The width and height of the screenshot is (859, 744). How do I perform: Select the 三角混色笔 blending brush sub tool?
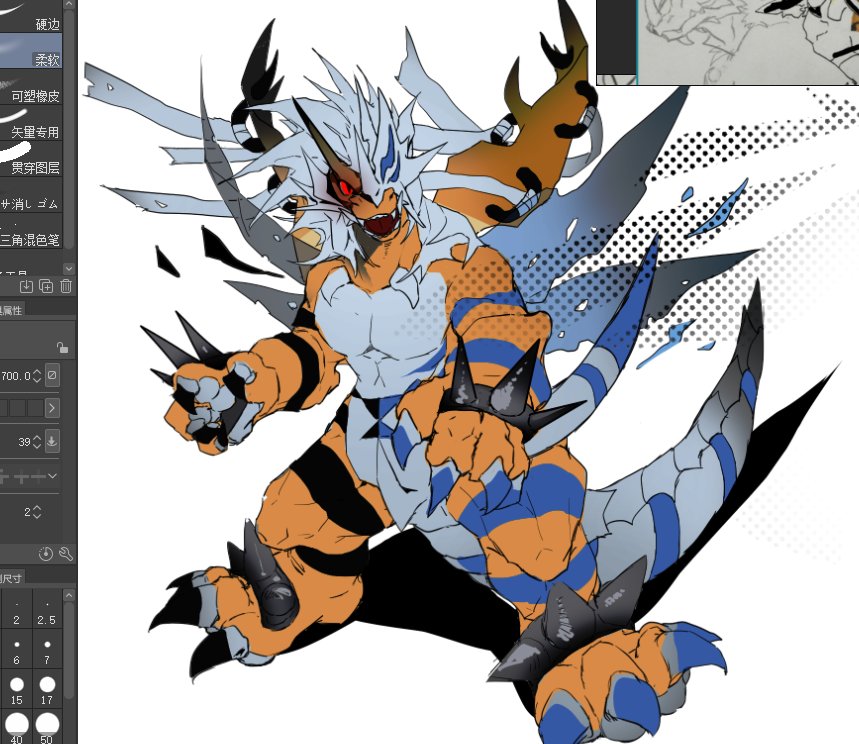pyautogui.click(x=31, y=231)
